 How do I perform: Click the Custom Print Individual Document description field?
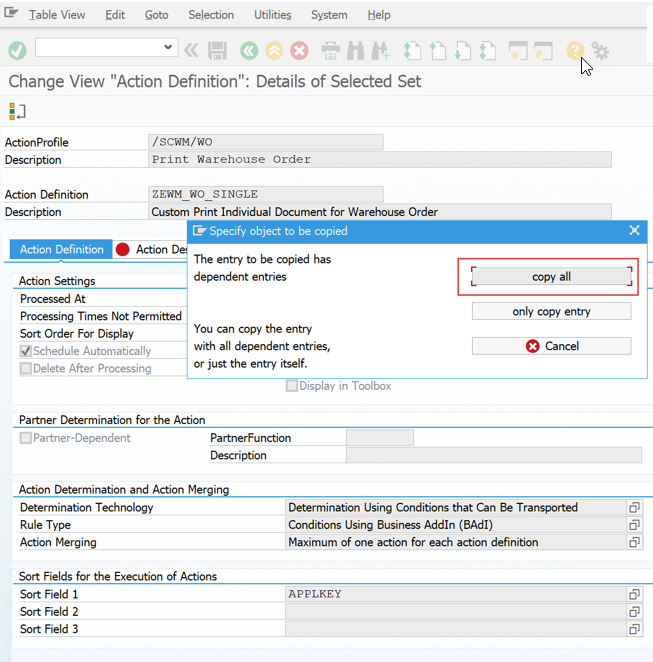(x=380, y=212)
